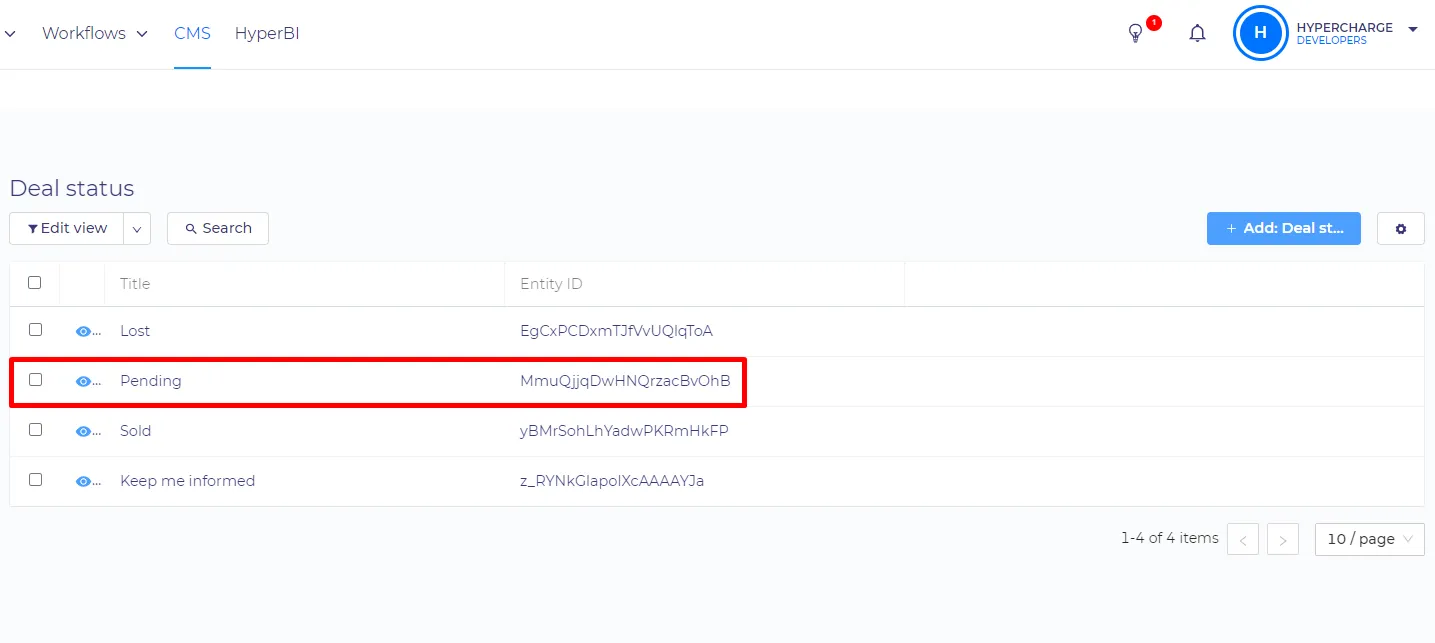1435x643 pixels.
Task: Open the 10 / page size selector
Action: pyautogui.click(x=1370, y=539)
